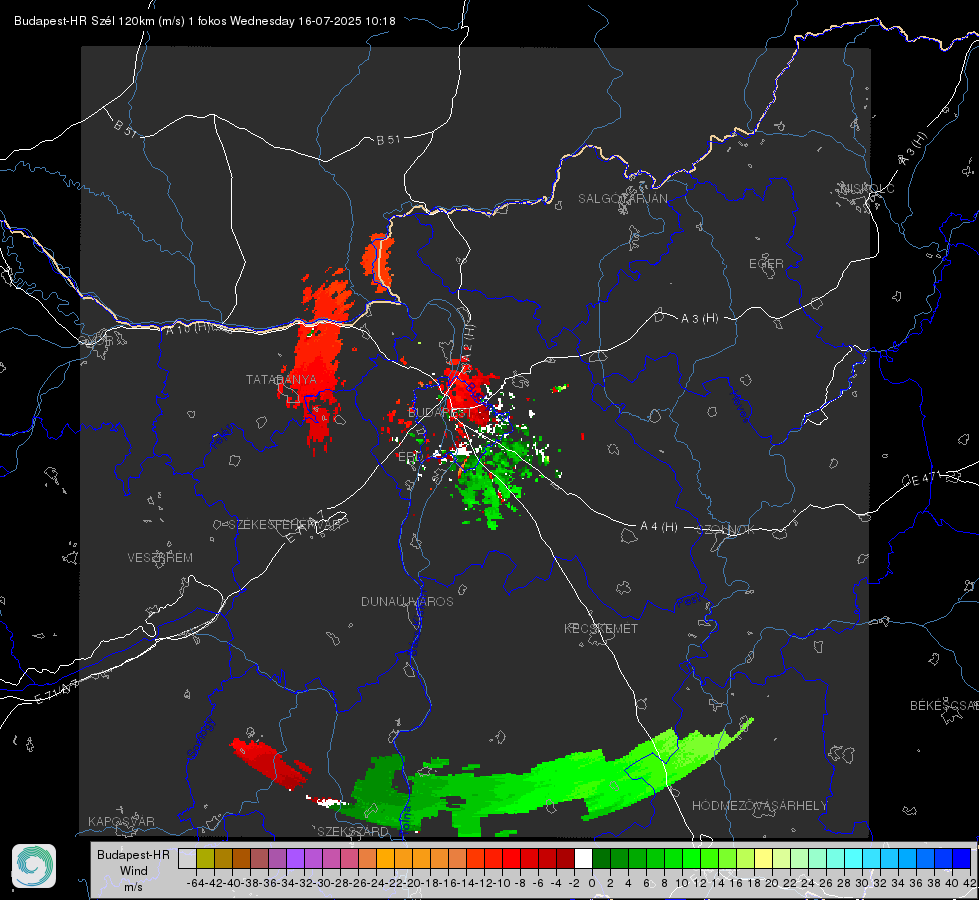Click the HODMEZOVASARHELY city label
The image size is (979, 900).
[x=760, y=806]
